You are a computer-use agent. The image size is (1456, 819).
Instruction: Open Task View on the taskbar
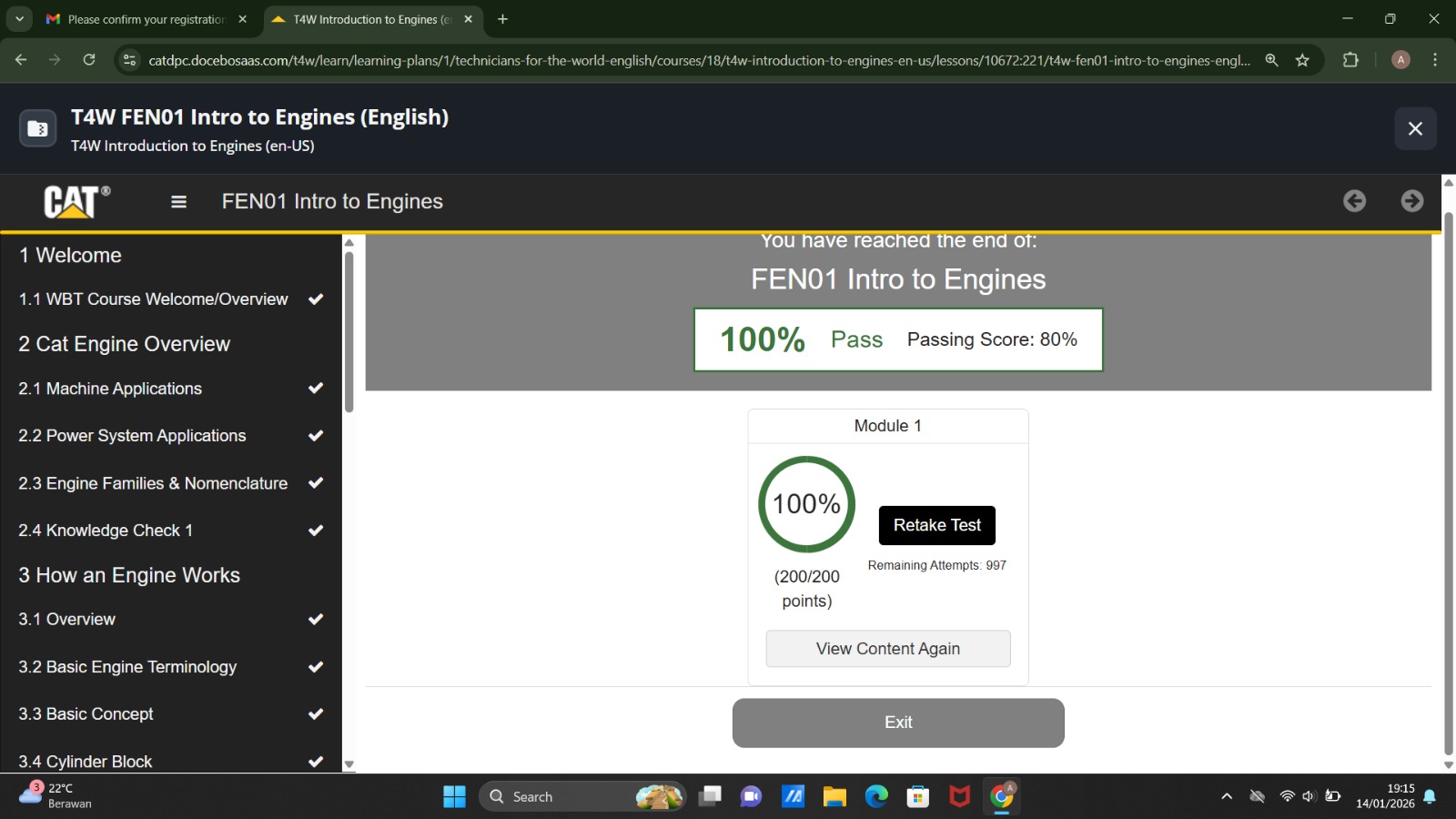point(710,797)
